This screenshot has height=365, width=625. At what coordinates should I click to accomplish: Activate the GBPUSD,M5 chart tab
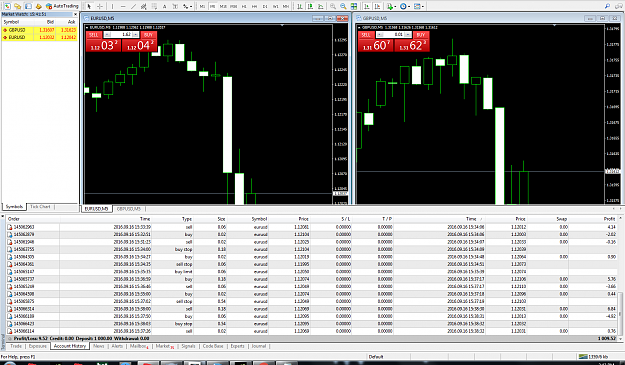click(x=129, y=209)
